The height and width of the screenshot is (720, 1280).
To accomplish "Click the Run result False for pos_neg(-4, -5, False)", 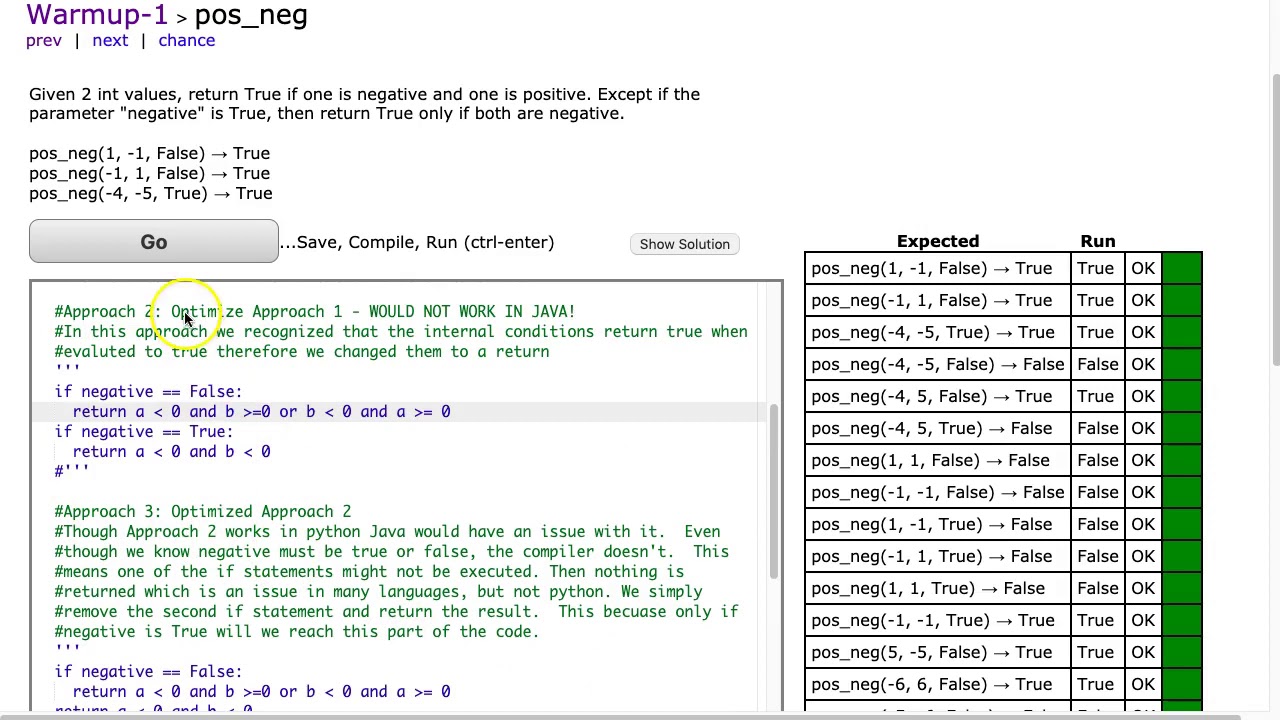I will pyautogui.click(x=1097, y=364).
